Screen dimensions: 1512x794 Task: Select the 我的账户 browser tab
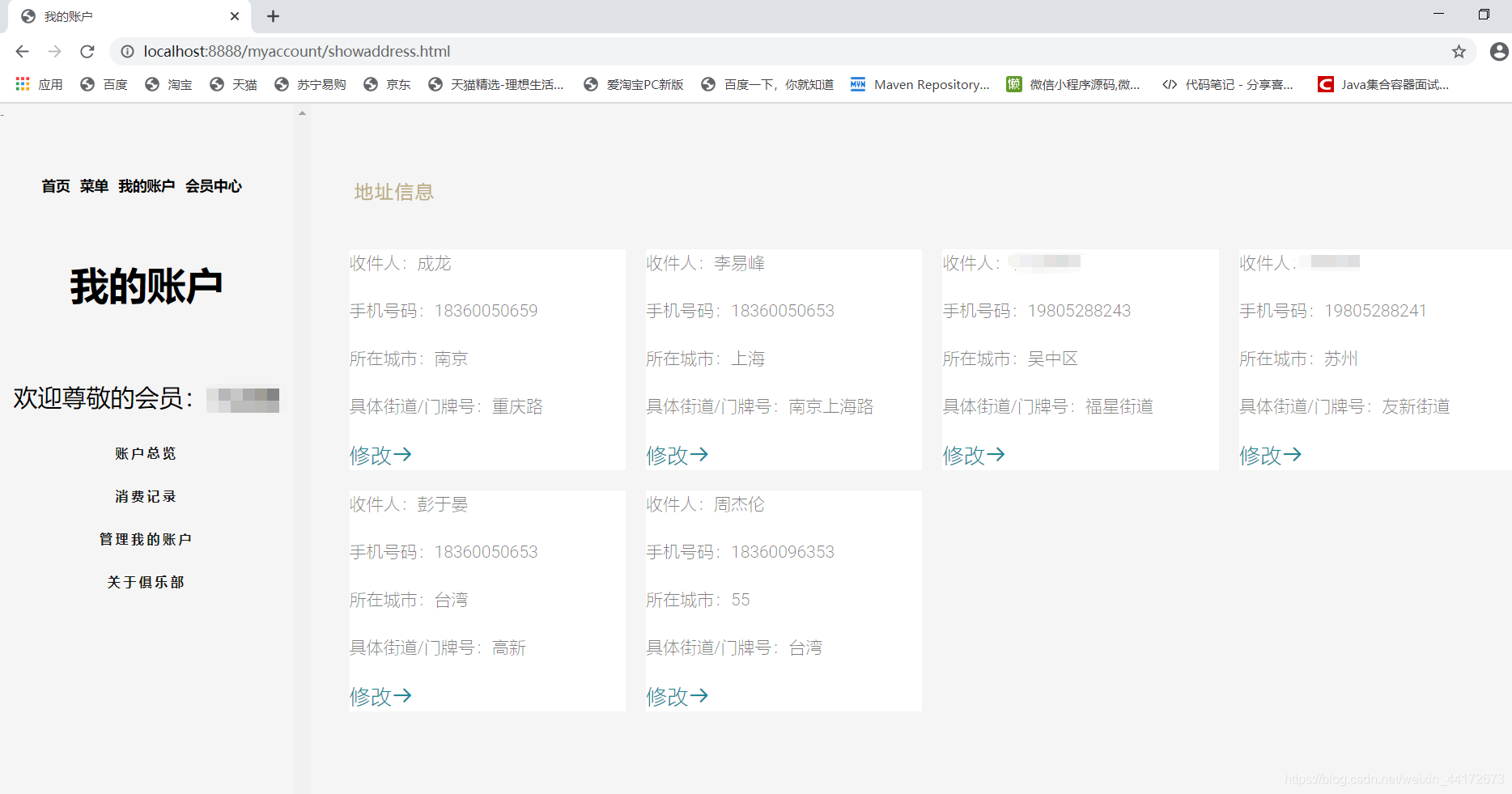130,16
